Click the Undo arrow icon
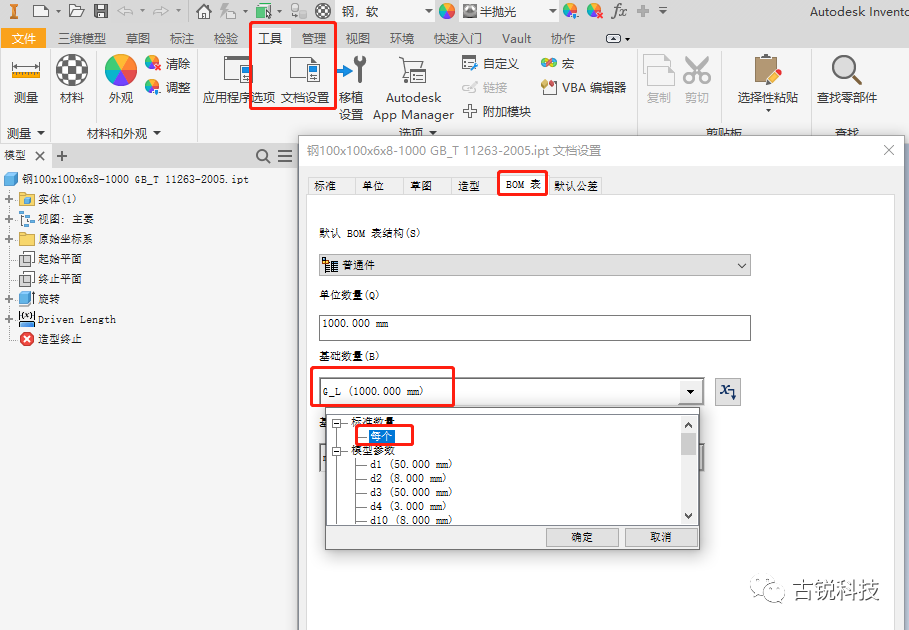Viewport: 909px width, 630px height. click(x=125, y=11)
